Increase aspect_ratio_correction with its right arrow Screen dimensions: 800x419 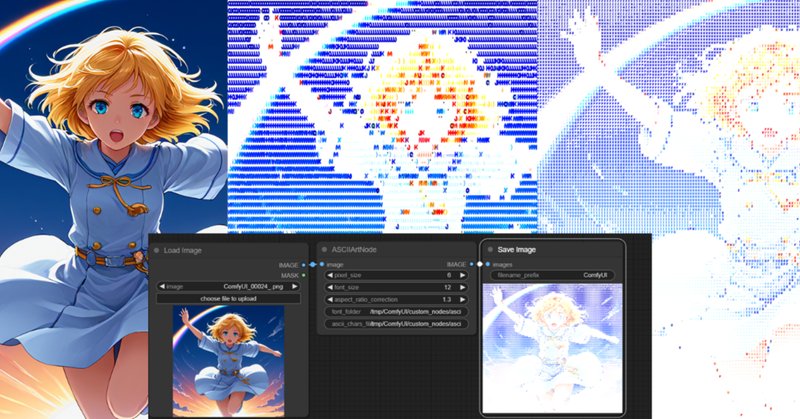tap(462, 300)
